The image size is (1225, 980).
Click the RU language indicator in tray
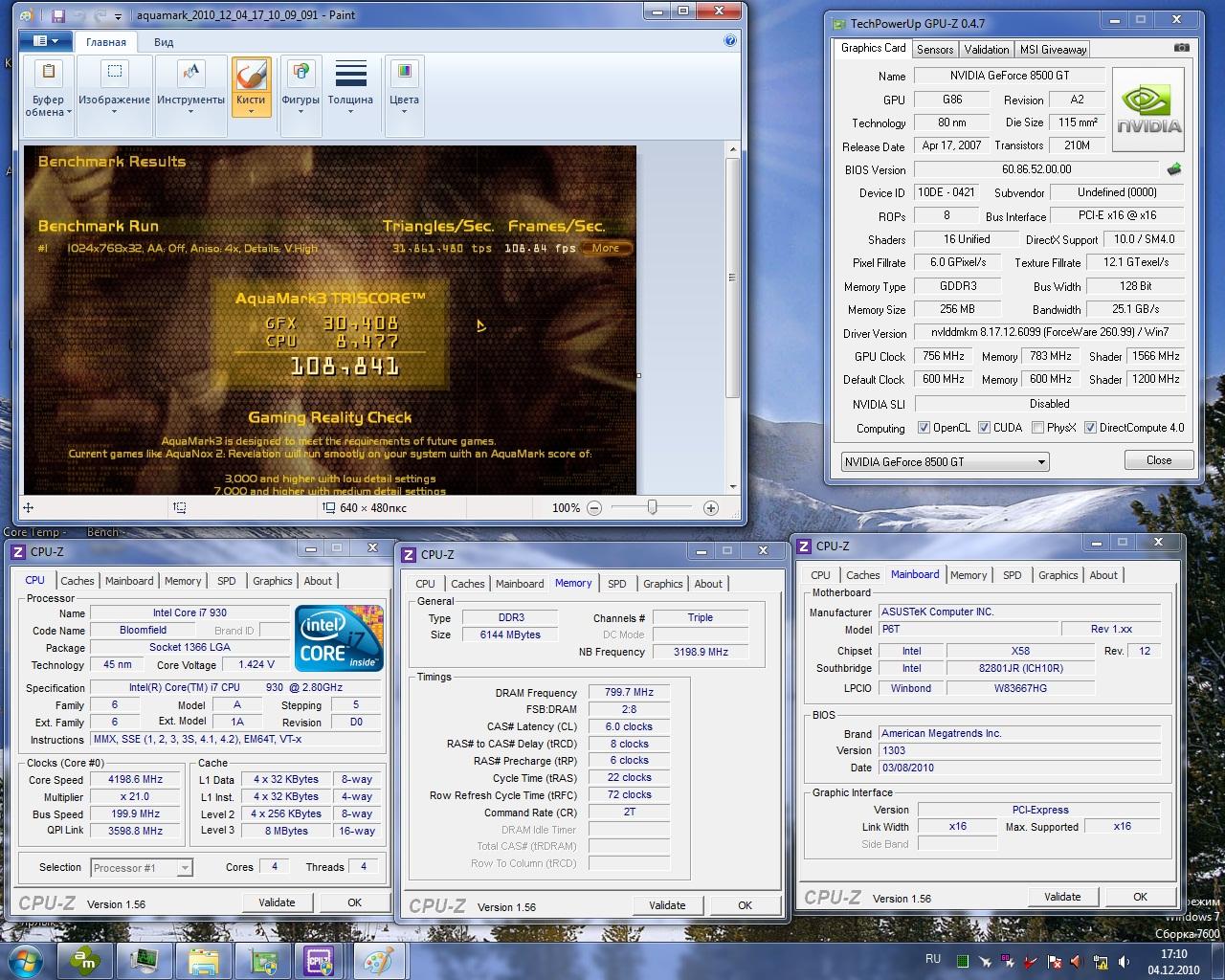(x=933, y=959)
